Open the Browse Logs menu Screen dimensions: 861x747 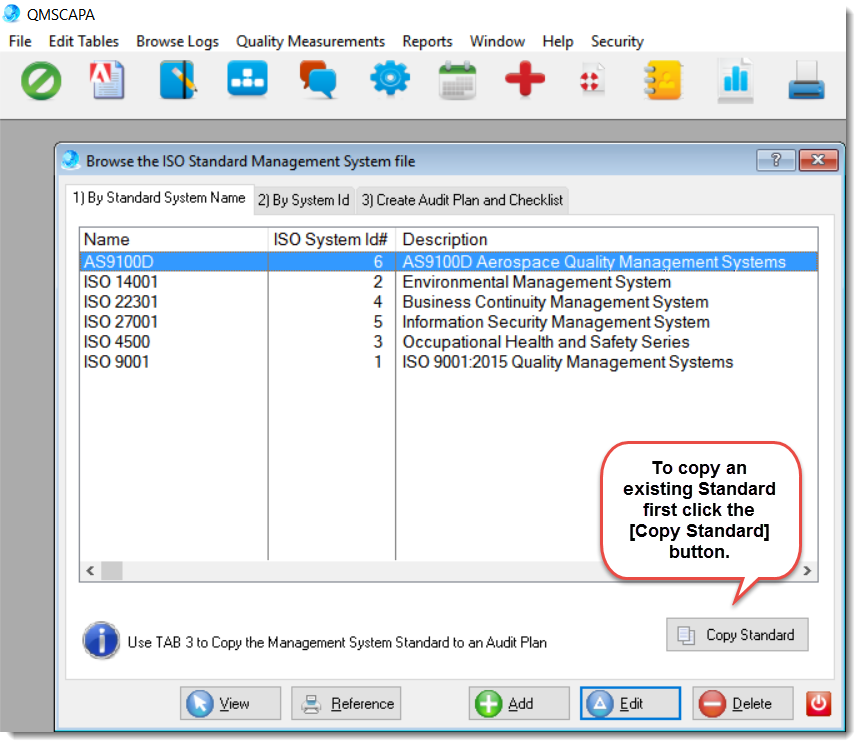tap(177, 41)
